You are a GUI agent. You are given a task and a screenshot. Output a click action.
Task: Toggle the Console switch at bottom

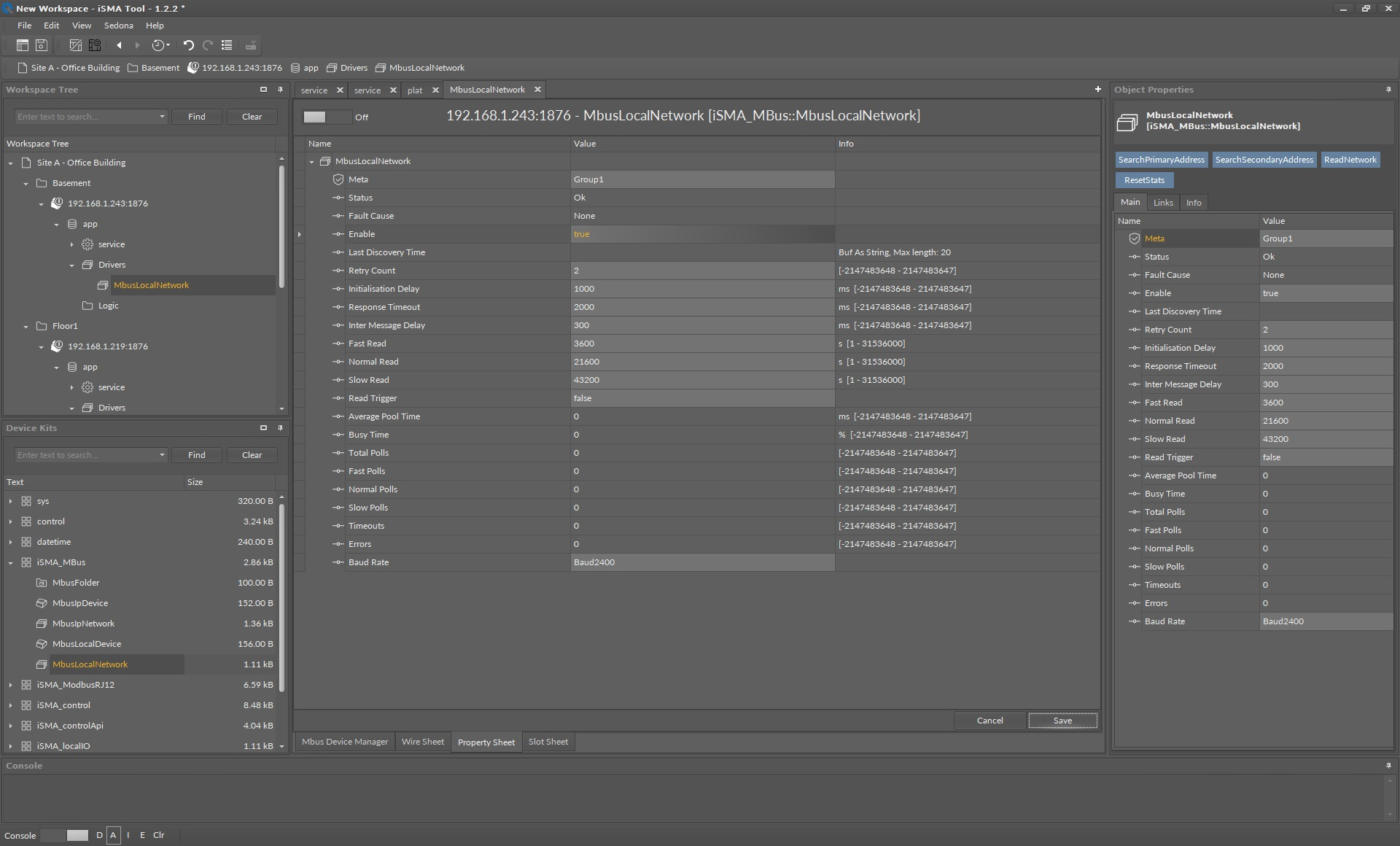tap(65, 835)
